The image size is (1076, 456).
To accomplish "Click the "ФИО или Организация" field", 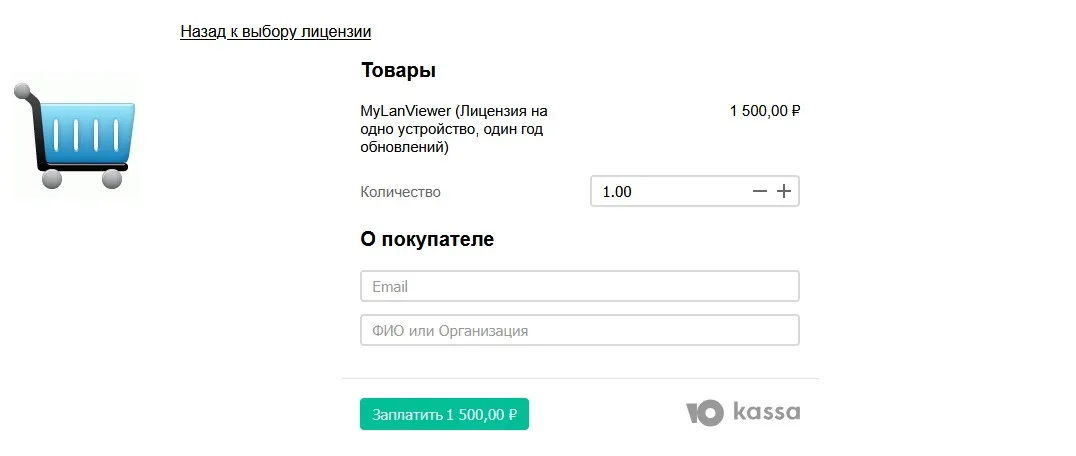I will click(x=579, y=330).
